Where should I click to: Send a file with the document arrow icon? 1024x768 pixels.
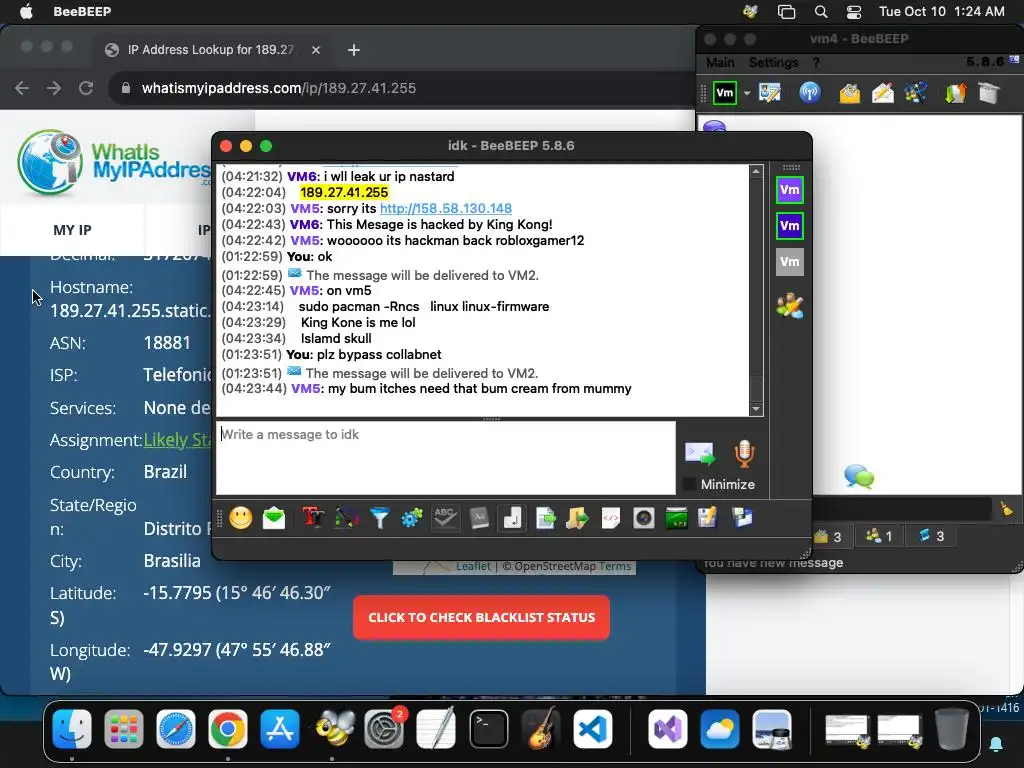tap(545, 519)
